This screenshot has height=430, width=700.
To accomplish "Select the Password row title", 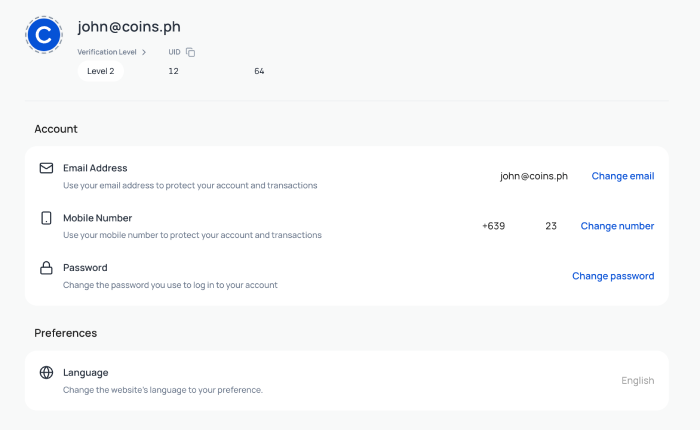I will [x=85, y=268].
